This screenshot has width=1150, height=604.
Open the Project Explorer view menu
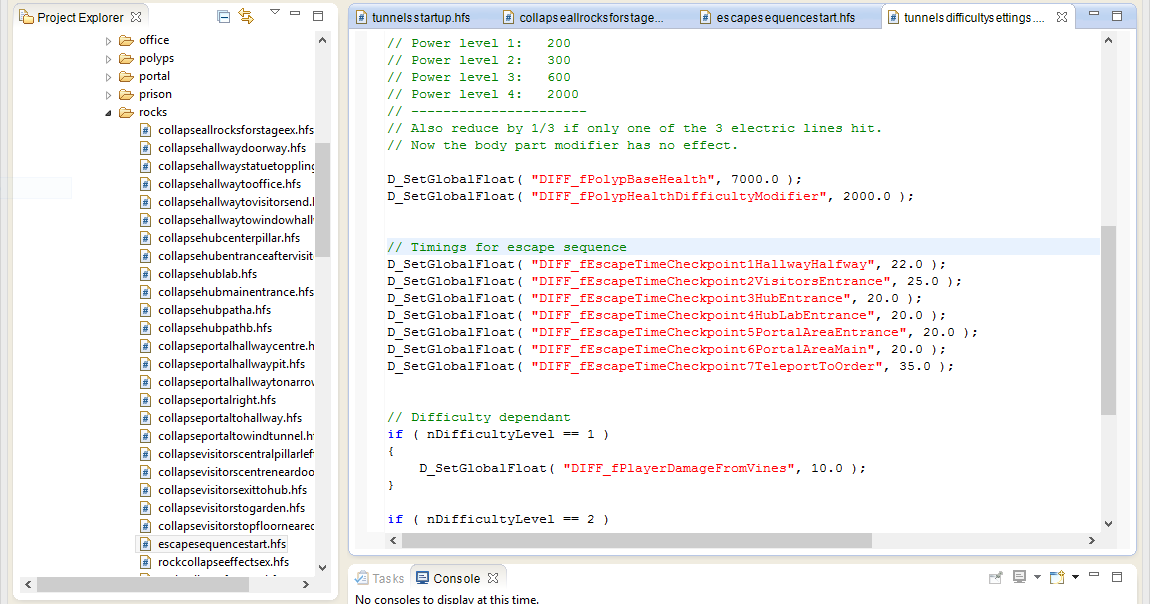(x=275, y=13)
